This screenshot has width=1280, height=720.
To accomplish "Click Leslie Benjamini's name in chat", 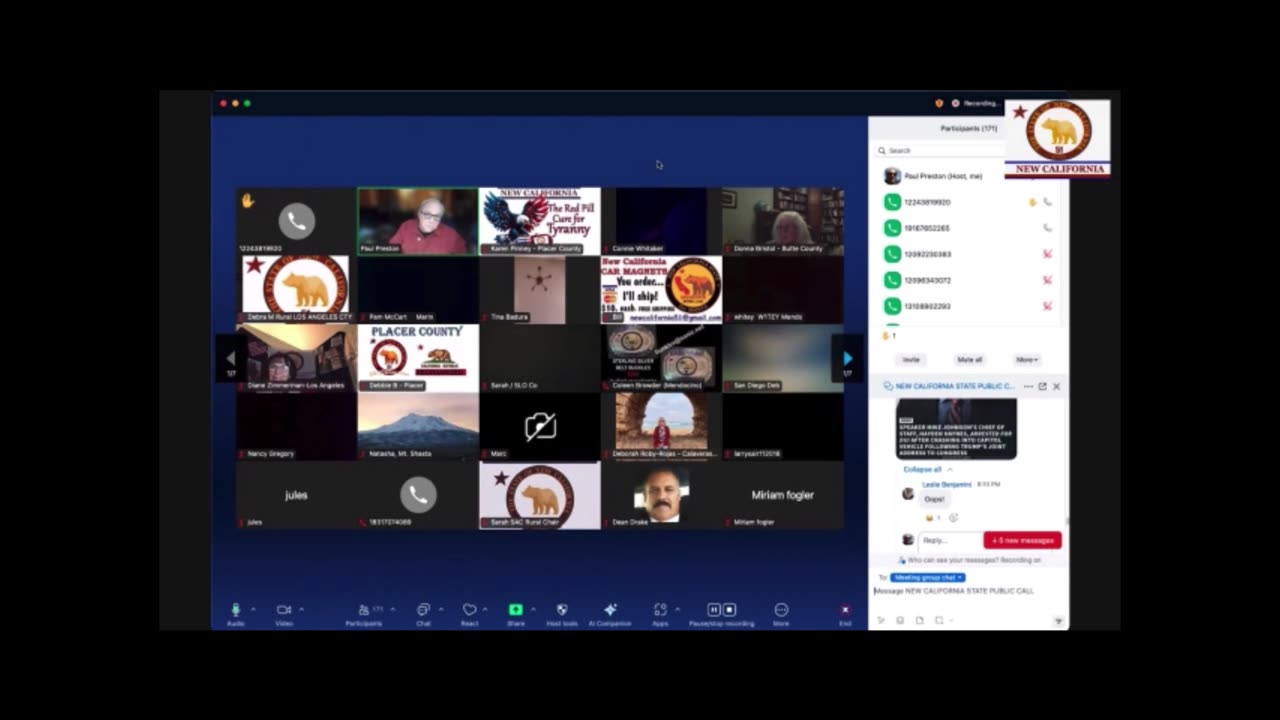I will coord(946,484).
